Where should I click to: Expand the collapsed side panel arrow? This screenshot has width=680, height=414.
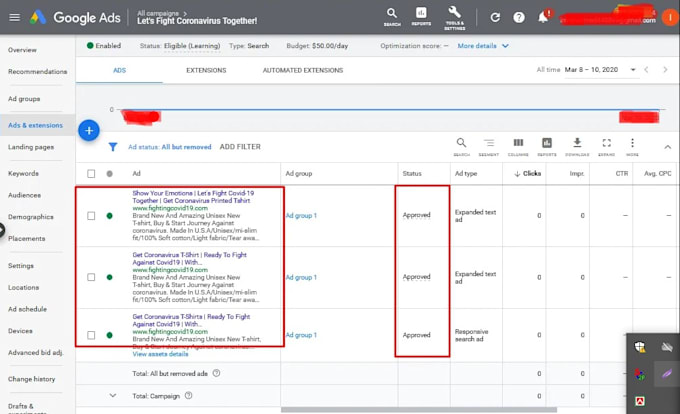[2, 230]
